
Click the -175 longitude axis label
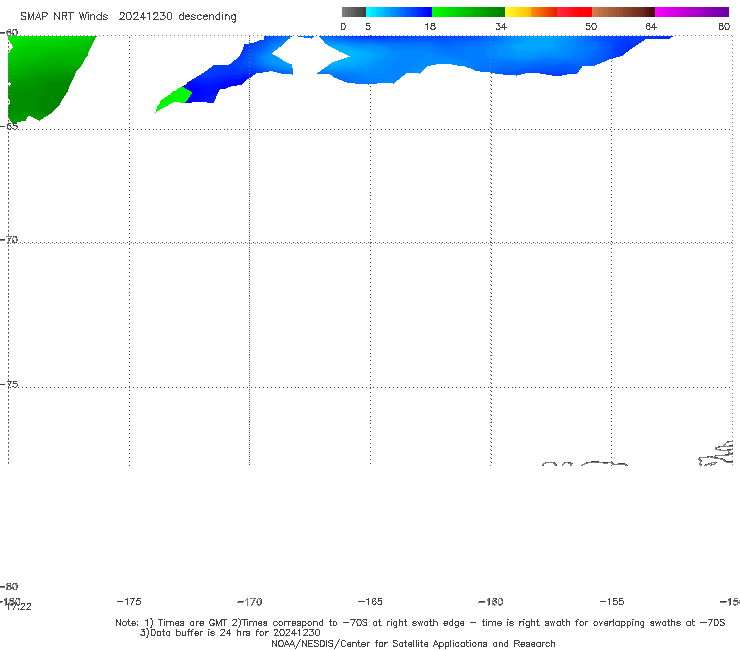click(x=129, y=601)
